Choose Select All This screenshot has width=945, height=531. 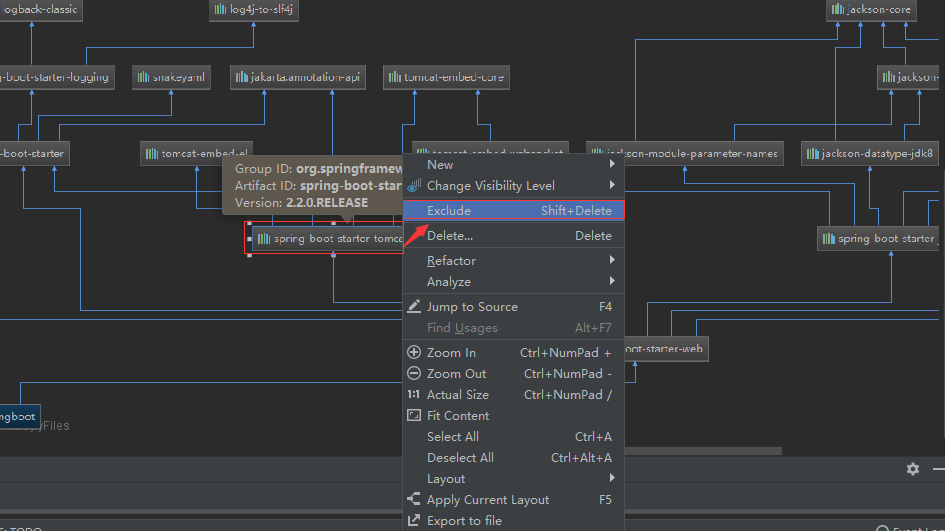tap(513, 436)
